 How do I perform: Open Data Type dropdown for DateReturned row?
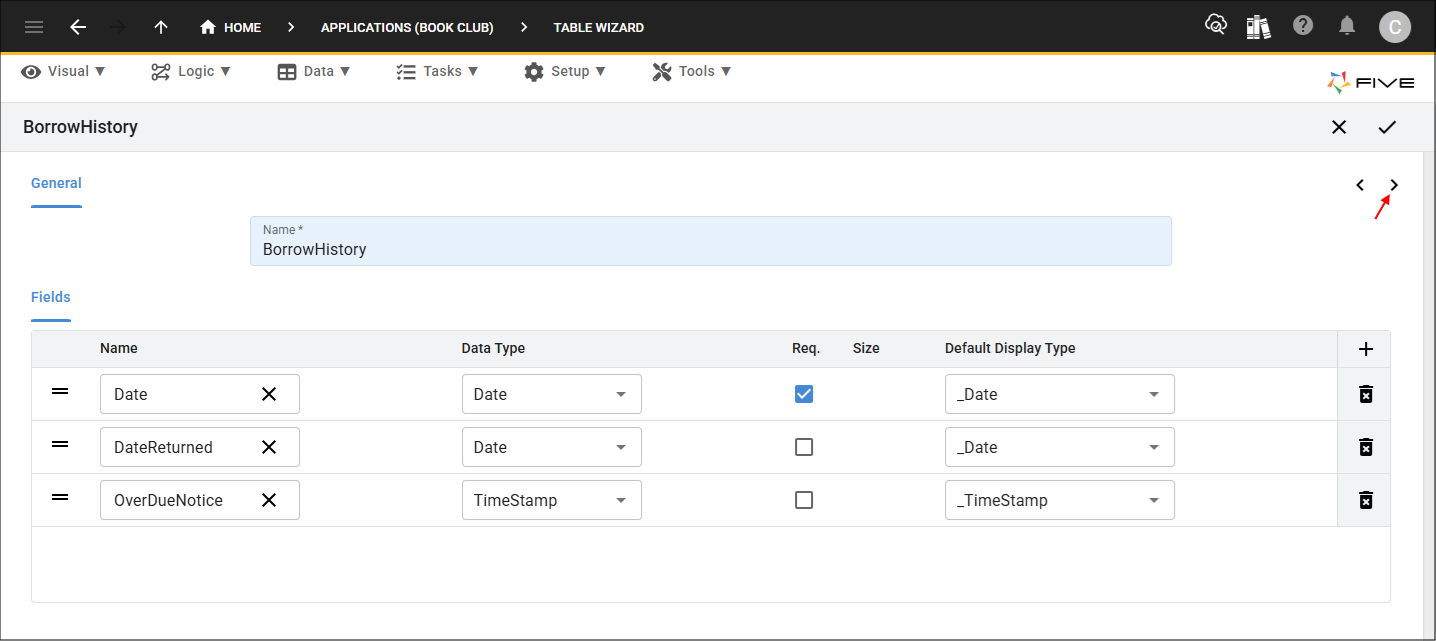(551, 447)
